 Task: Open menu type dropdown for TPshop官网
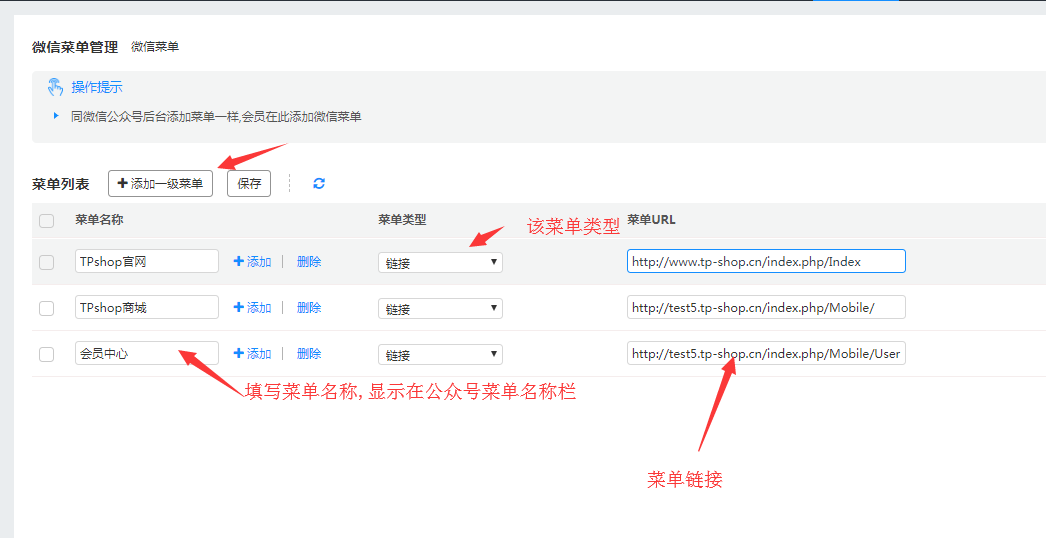440,262
